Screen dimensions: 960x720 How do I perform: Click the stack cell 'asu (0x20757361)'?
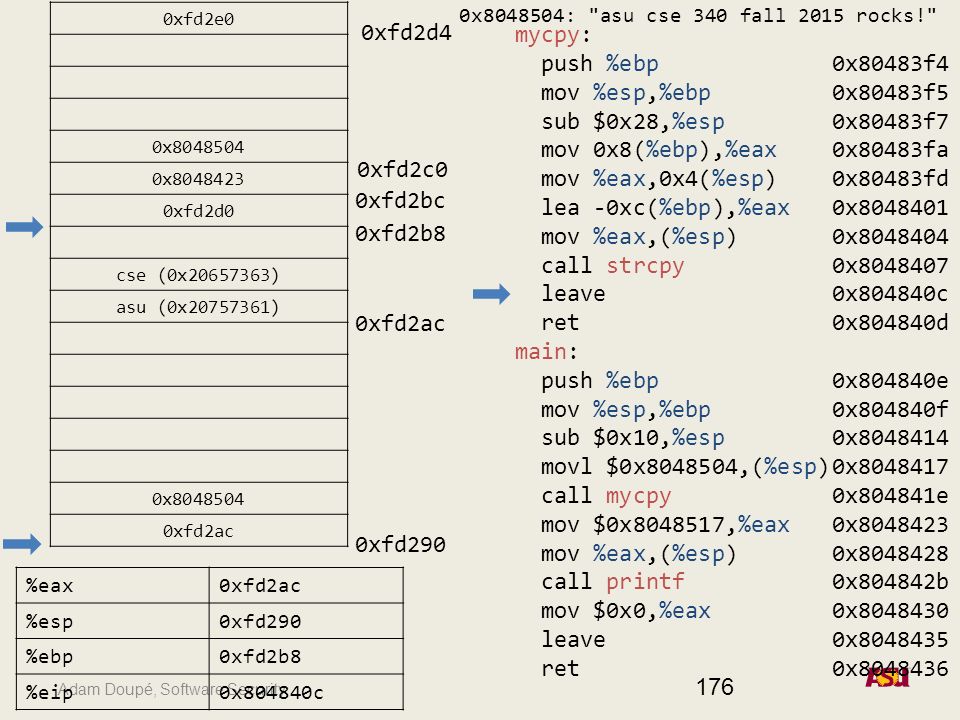(x=199, y=307)
